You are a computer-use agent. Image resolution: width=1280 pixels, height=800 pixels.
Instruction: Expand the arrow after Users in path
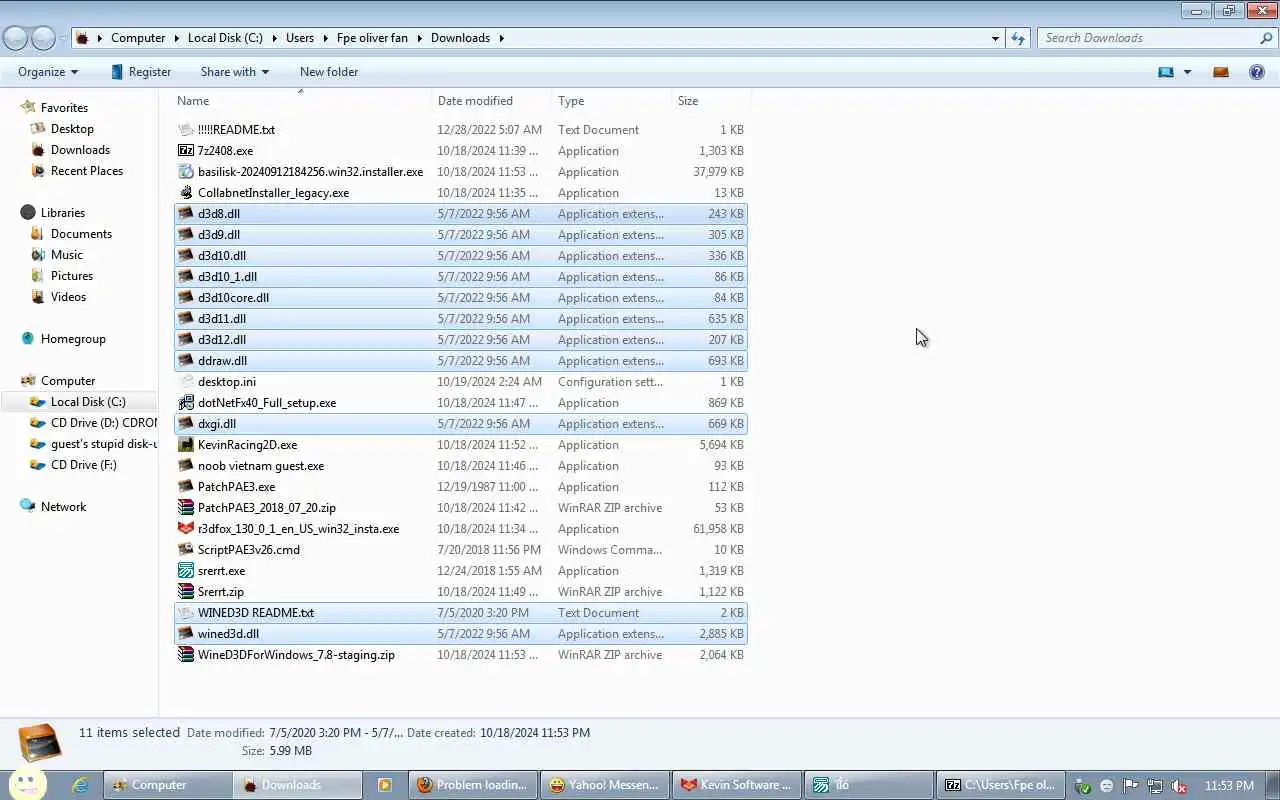[325, 38]
